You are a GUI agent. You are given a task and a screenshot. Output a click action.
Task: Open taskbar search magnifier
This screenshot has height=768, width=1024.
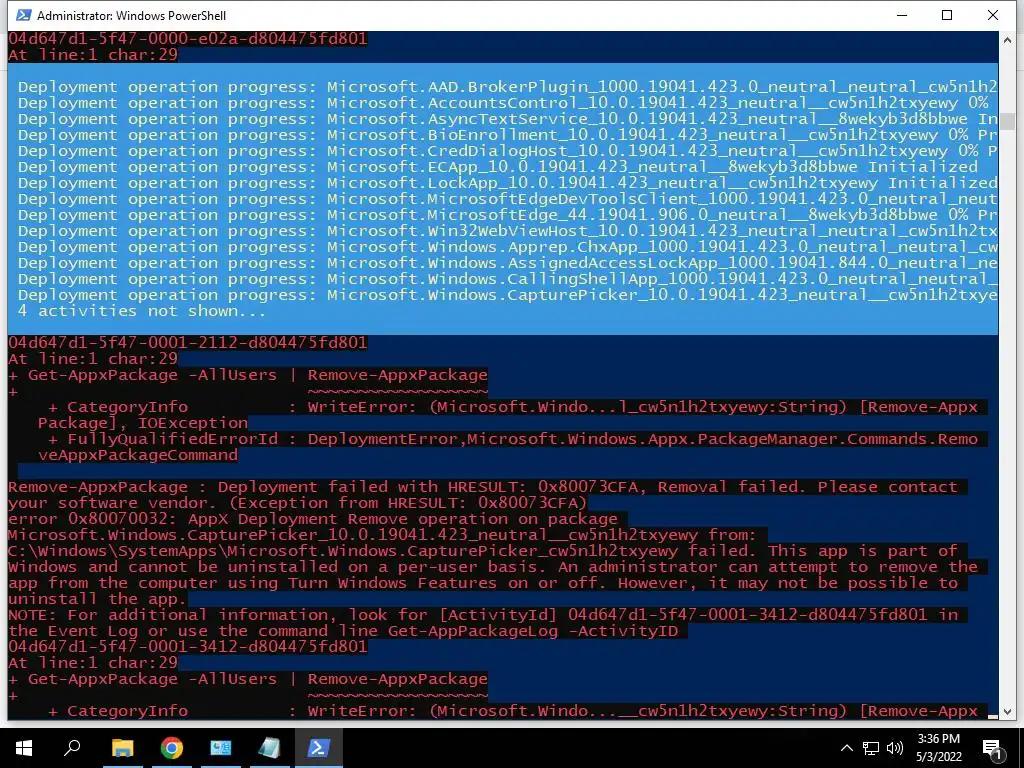click(72, 748)
